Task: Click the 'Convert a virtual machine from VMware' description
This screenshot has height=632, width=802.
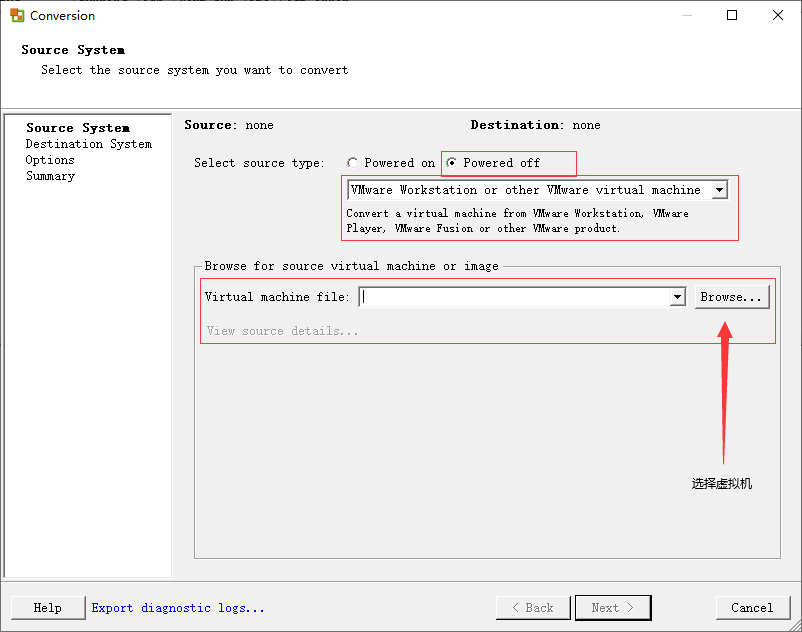Action: pos(517,221)
